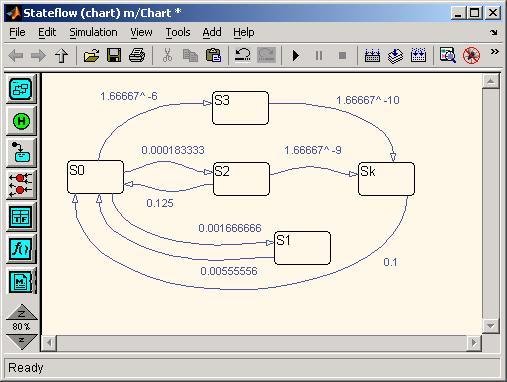The image size is (507, 382).
Task: Click transition label 0.000183333
Action: pyautogui.click(x=173, y=150)
